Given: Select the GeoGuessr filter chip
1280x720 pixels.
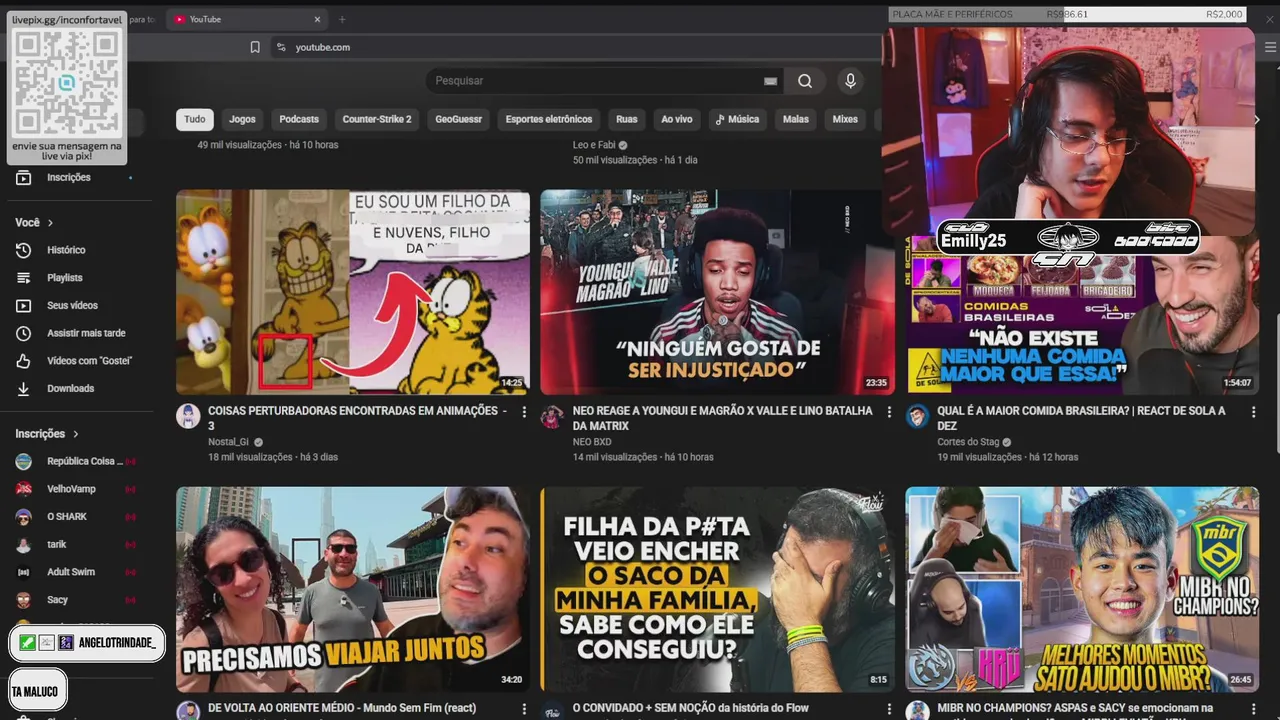Looking at the screenshot, I should (x=458, y=119).
